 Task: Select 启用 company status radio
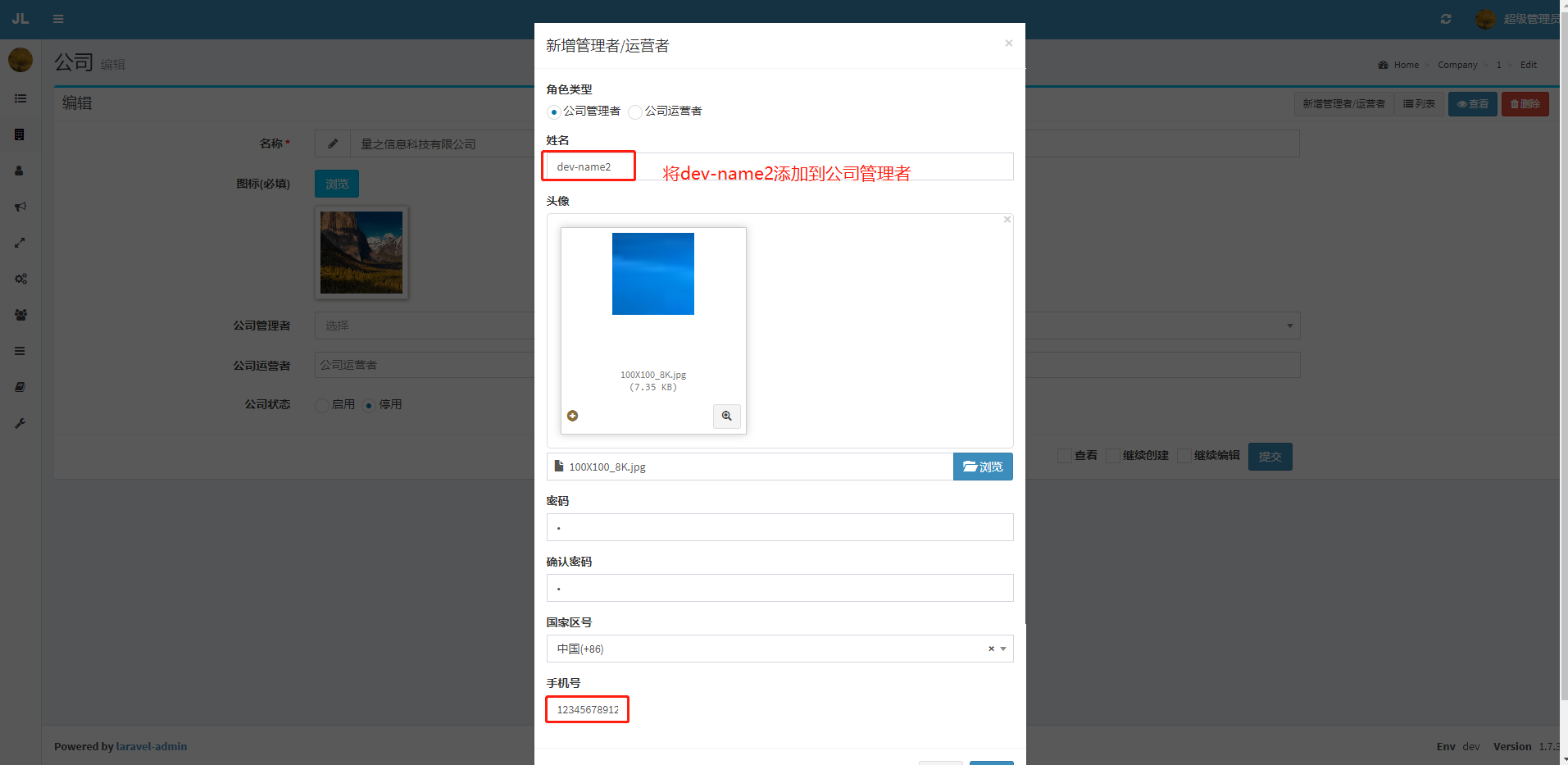coord(322,405)
